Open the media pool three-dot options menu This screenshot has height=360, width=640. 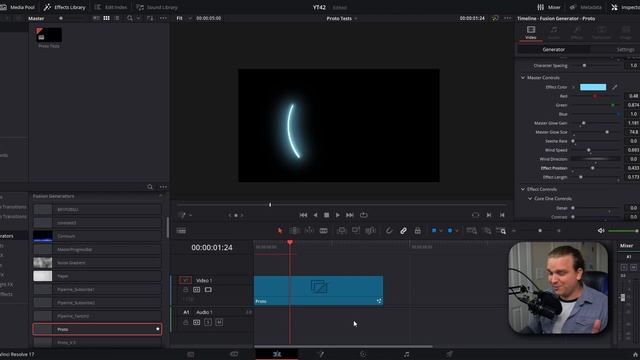pos(163,18)
